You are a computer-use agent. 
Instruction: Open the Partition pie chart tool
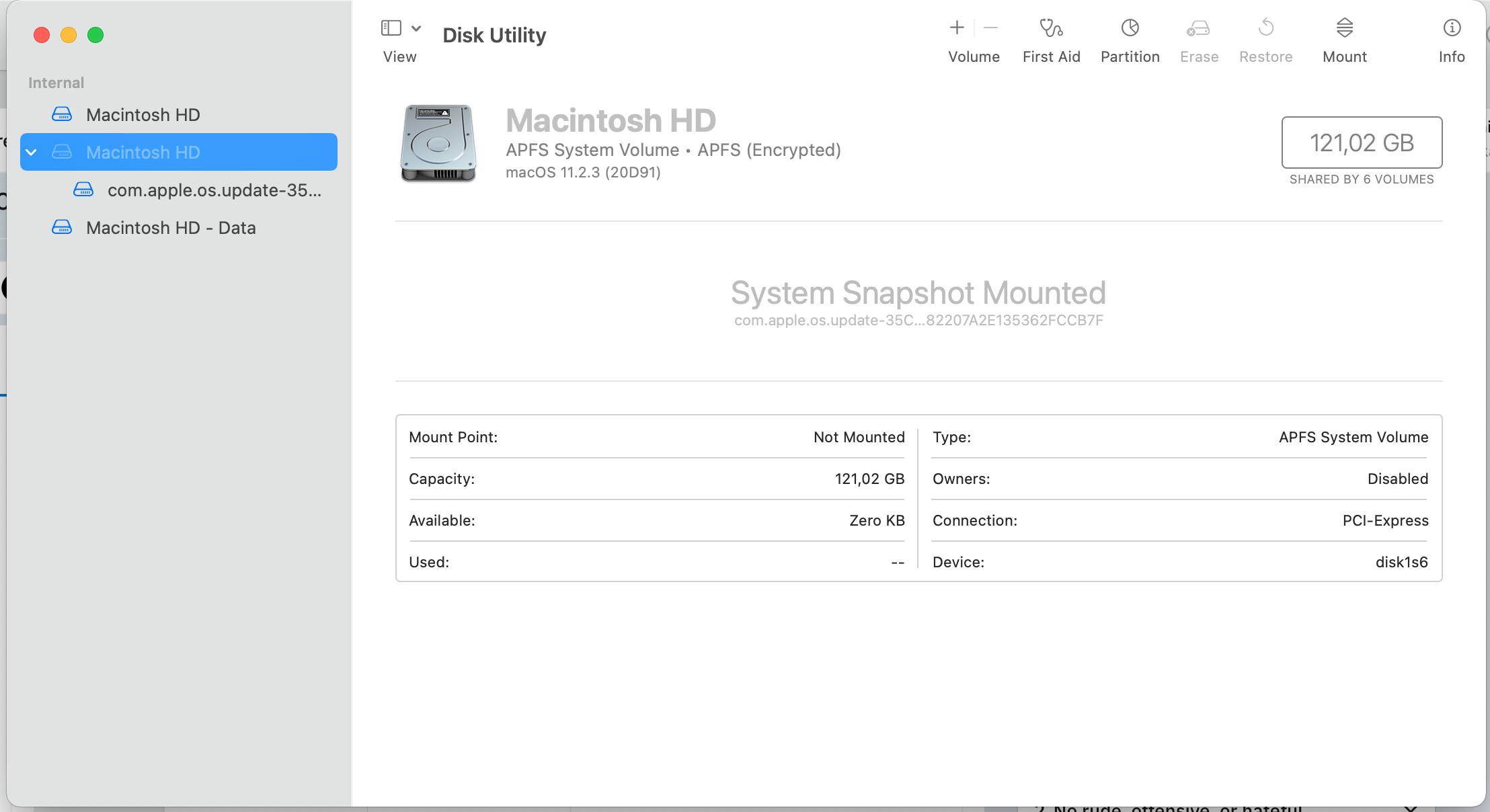pos(1130,28)
